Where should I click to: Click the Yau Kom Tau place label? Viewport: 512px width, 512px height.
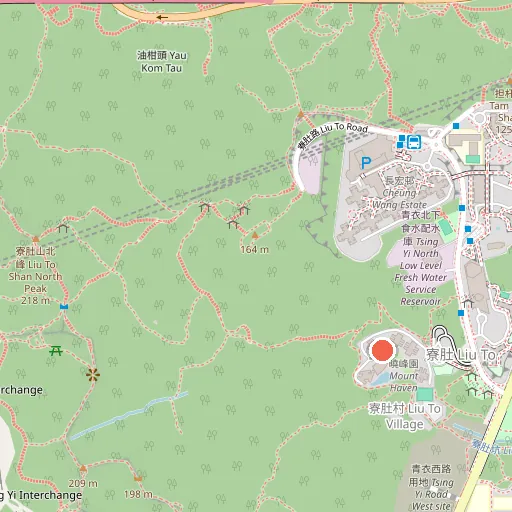click(x=162, y=62)
